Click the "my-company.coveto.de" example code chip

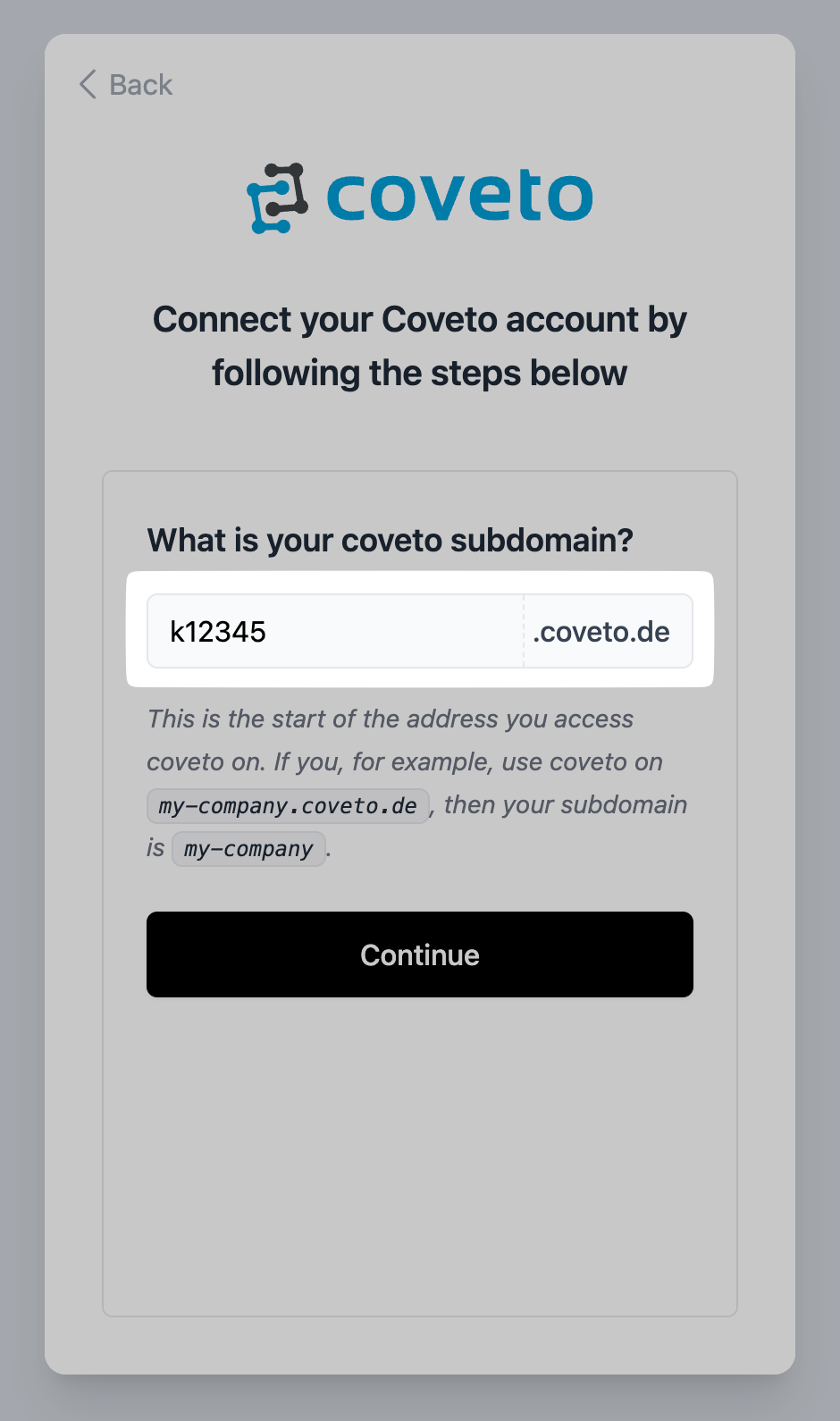click(288, 806)
